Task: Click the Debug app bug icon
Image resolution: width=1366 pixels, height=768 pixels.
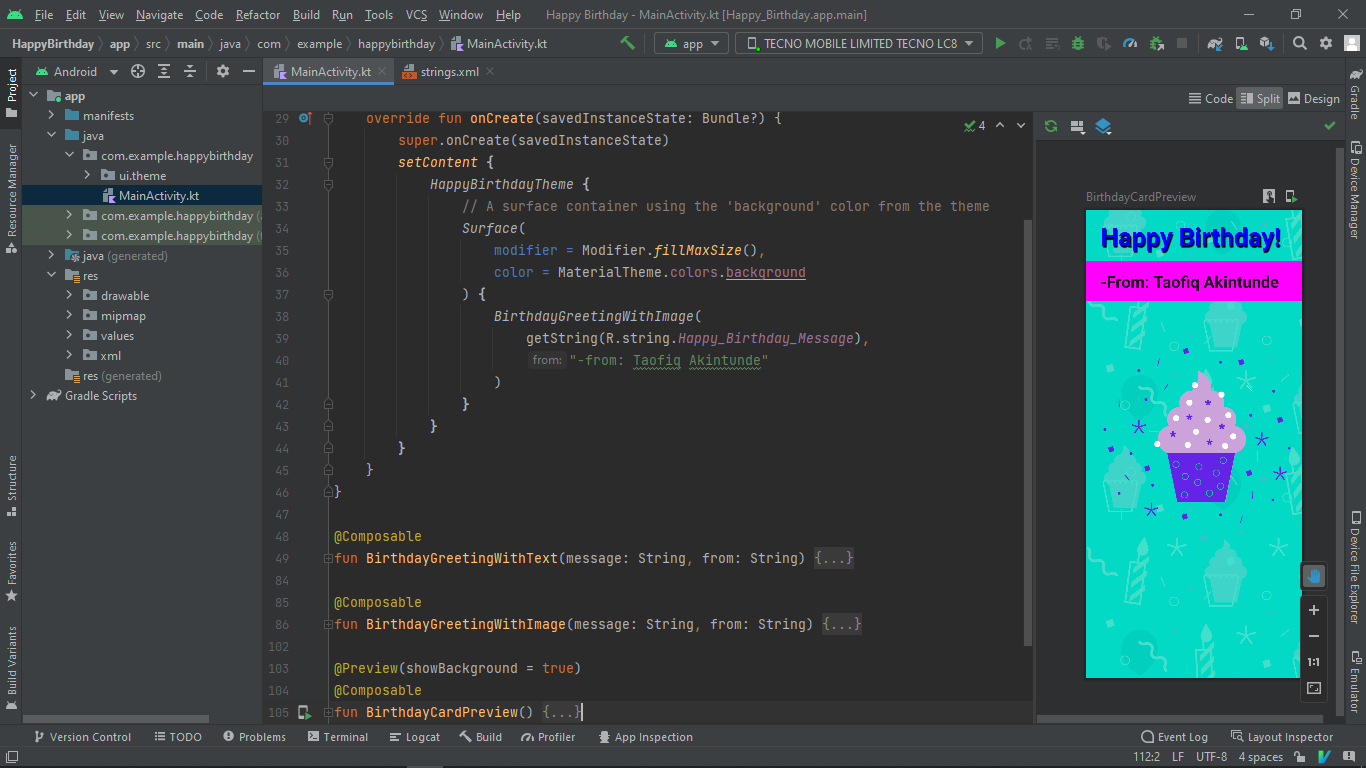Action: coord(1078,44)
